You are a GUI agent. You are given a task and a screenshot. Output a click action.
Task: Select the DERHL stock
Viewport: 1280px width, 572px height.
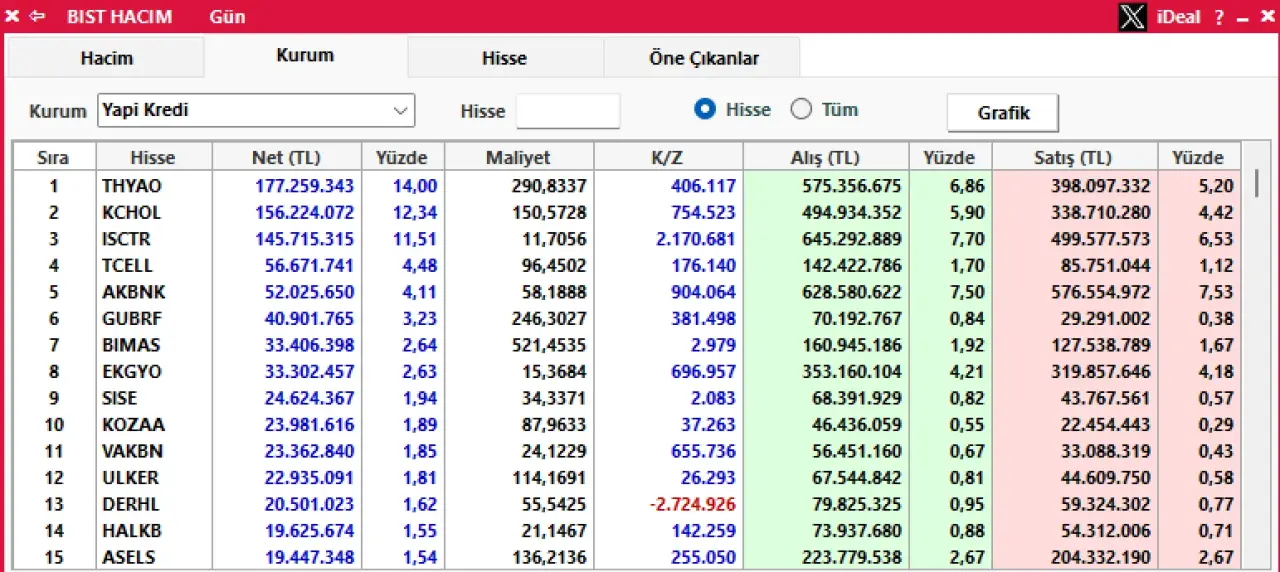point(130,504)
